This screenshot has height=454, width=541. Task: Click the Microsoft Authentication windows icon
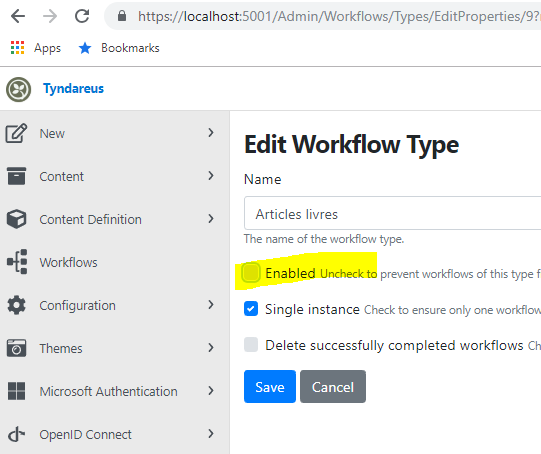point(16,391)
